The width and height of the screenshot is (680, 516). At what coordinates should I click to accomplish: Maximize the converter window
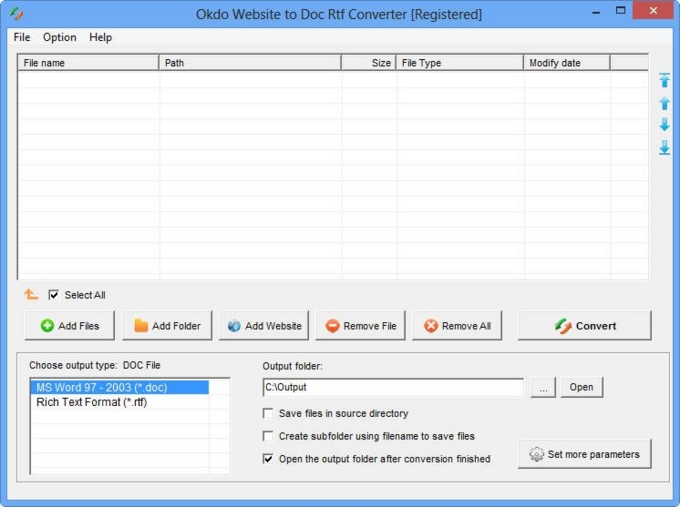pos(621,10)
